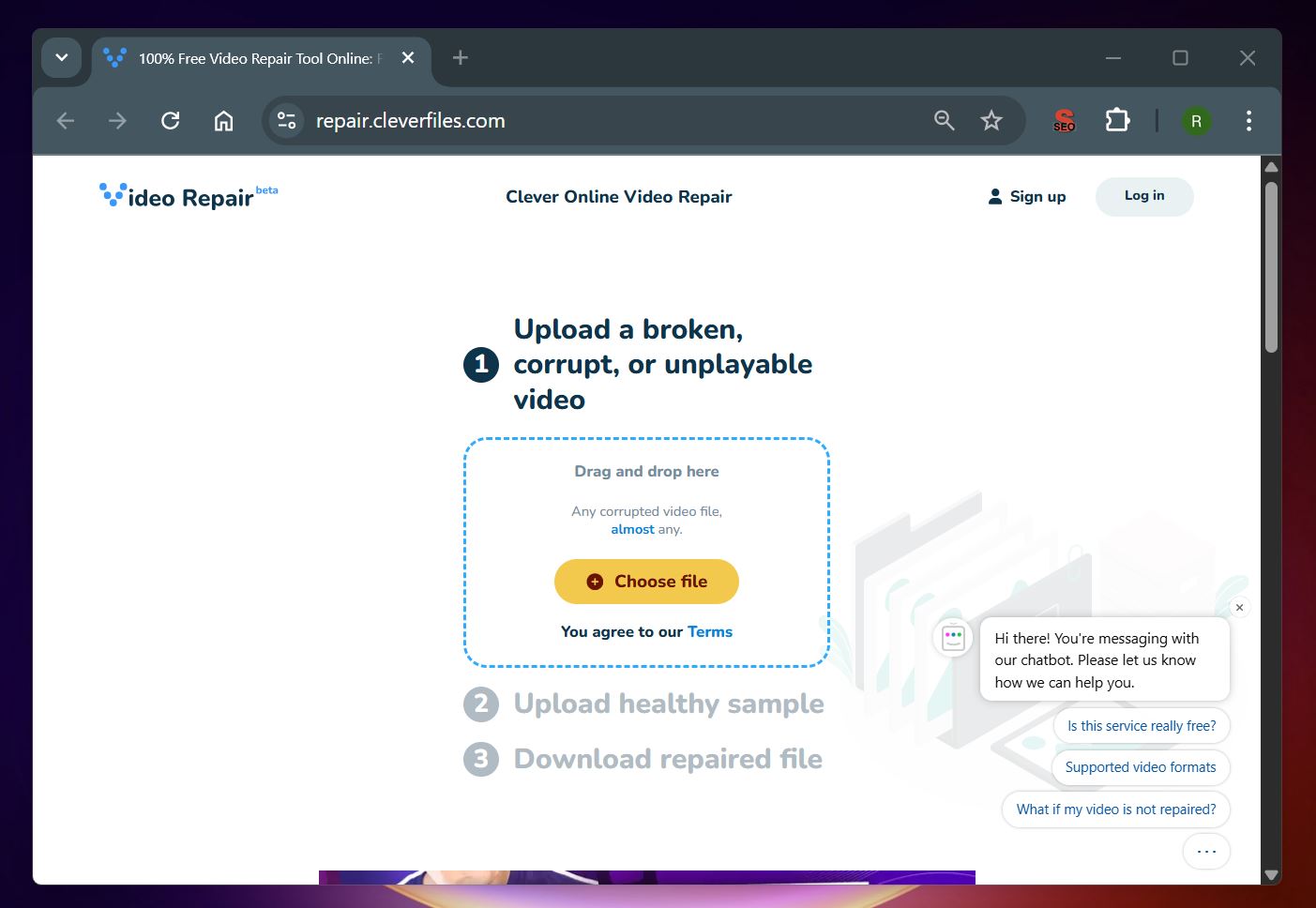
Task: Close the chatbot greeting popup
Action: (1239, 608)
